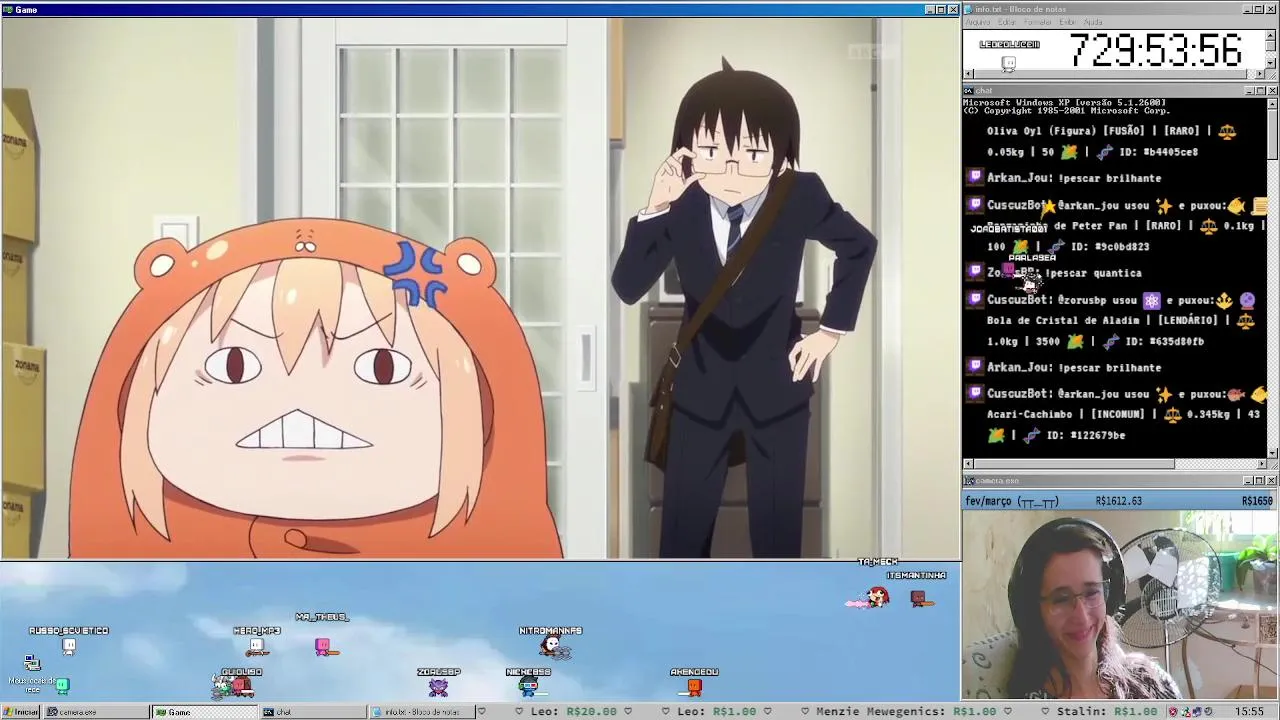Open Arquivo menu in Bloco de notas

(x=977, y=22)
